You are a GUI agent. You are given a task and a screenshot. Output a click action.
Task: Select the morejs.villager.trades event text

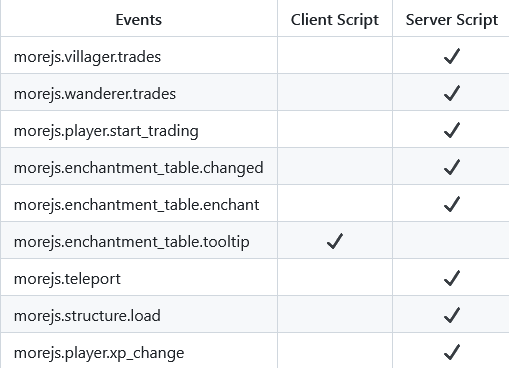87,57
